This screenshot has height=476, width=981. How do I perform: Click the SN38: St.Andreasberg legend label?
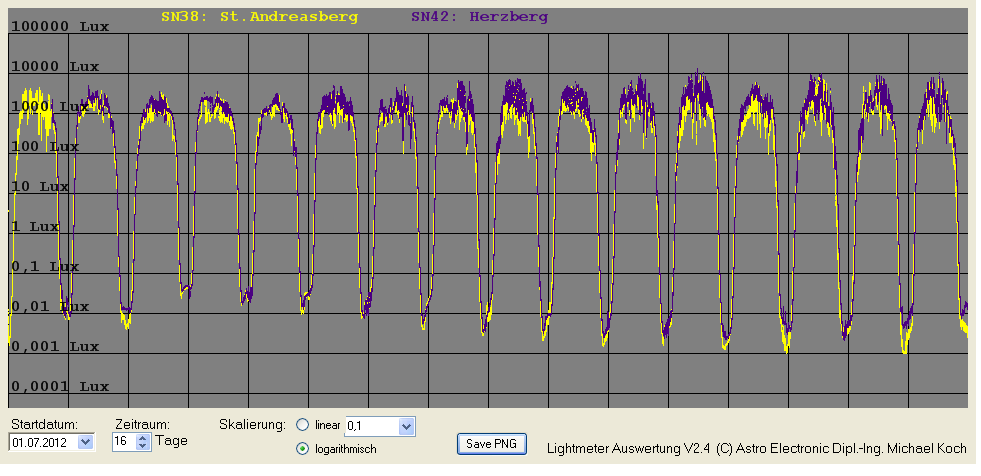[259, 17]
